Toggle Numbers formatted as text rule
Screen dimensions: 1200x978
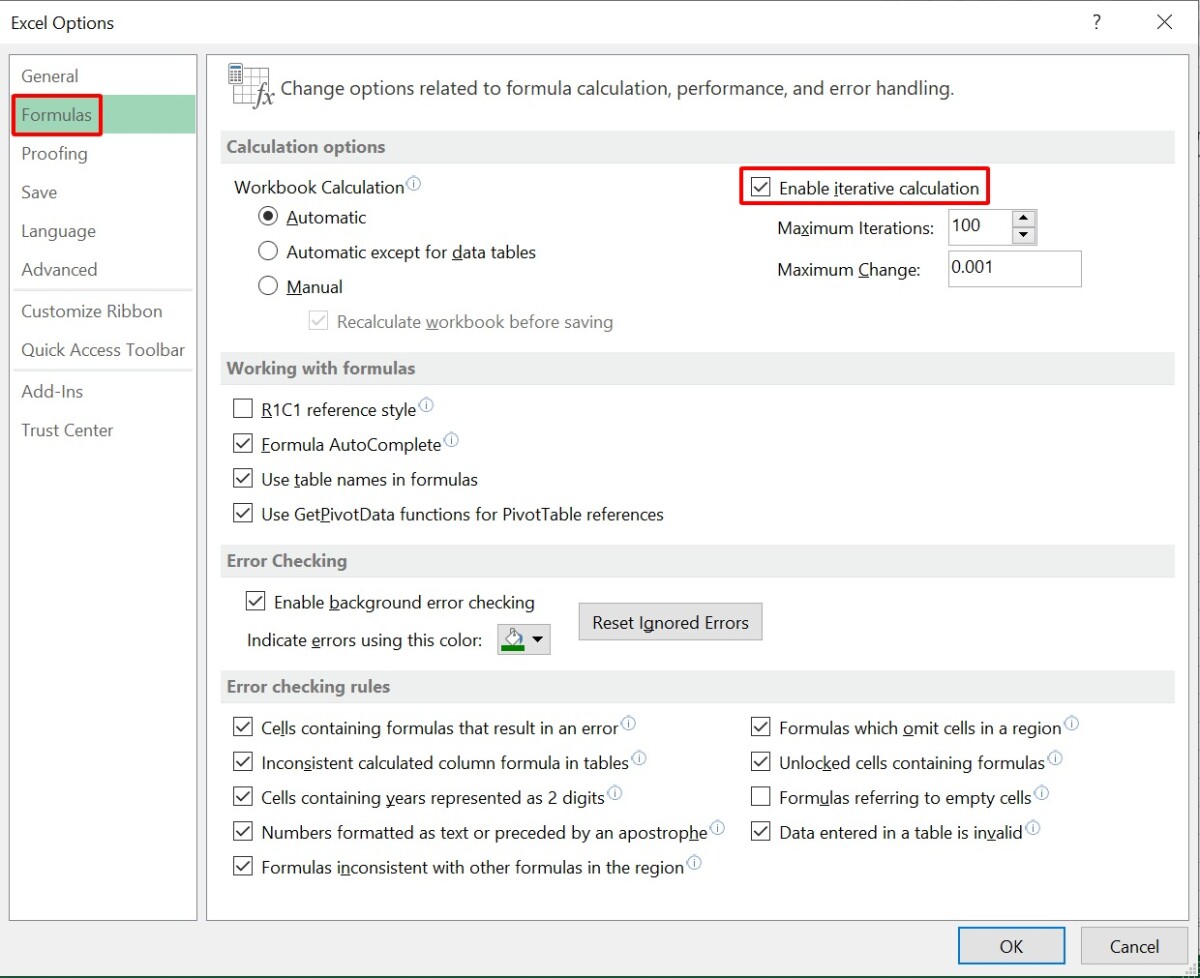coord(242,832)
